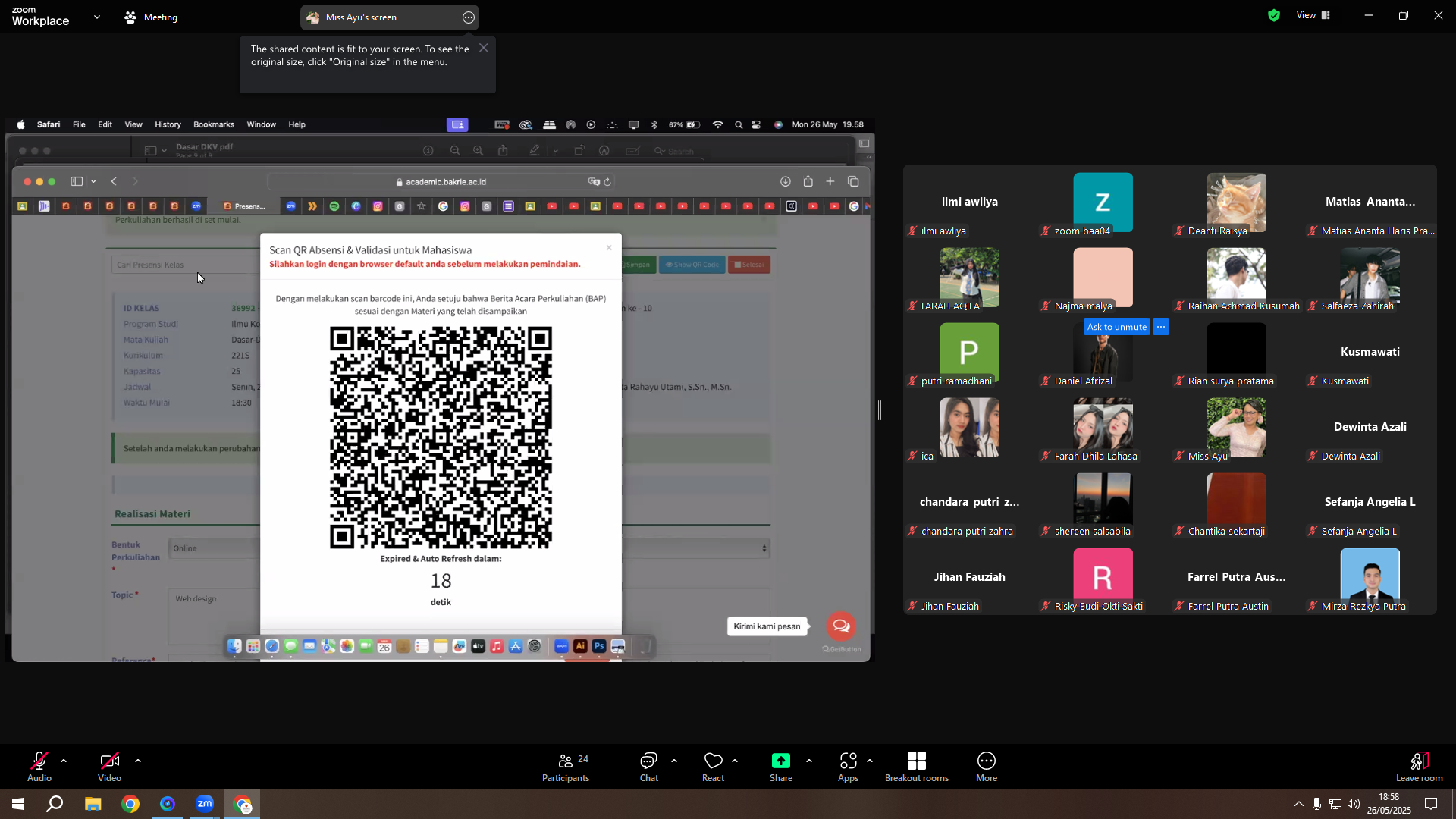Click Safari's back navigation arrow

[x=114, y=181]
